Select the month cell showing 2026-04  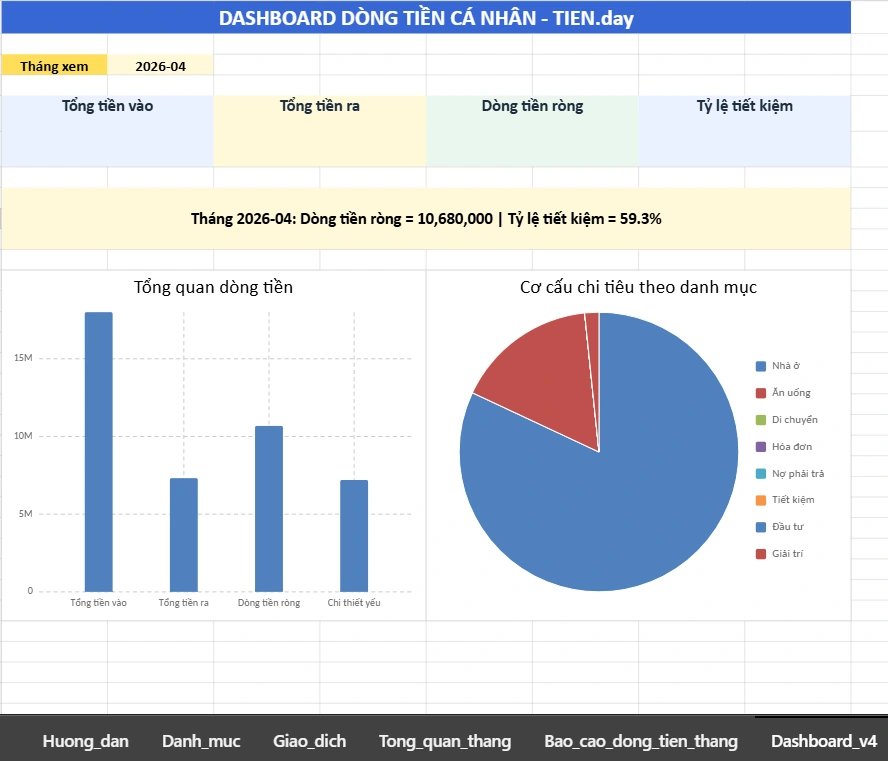tap(160, 65)
